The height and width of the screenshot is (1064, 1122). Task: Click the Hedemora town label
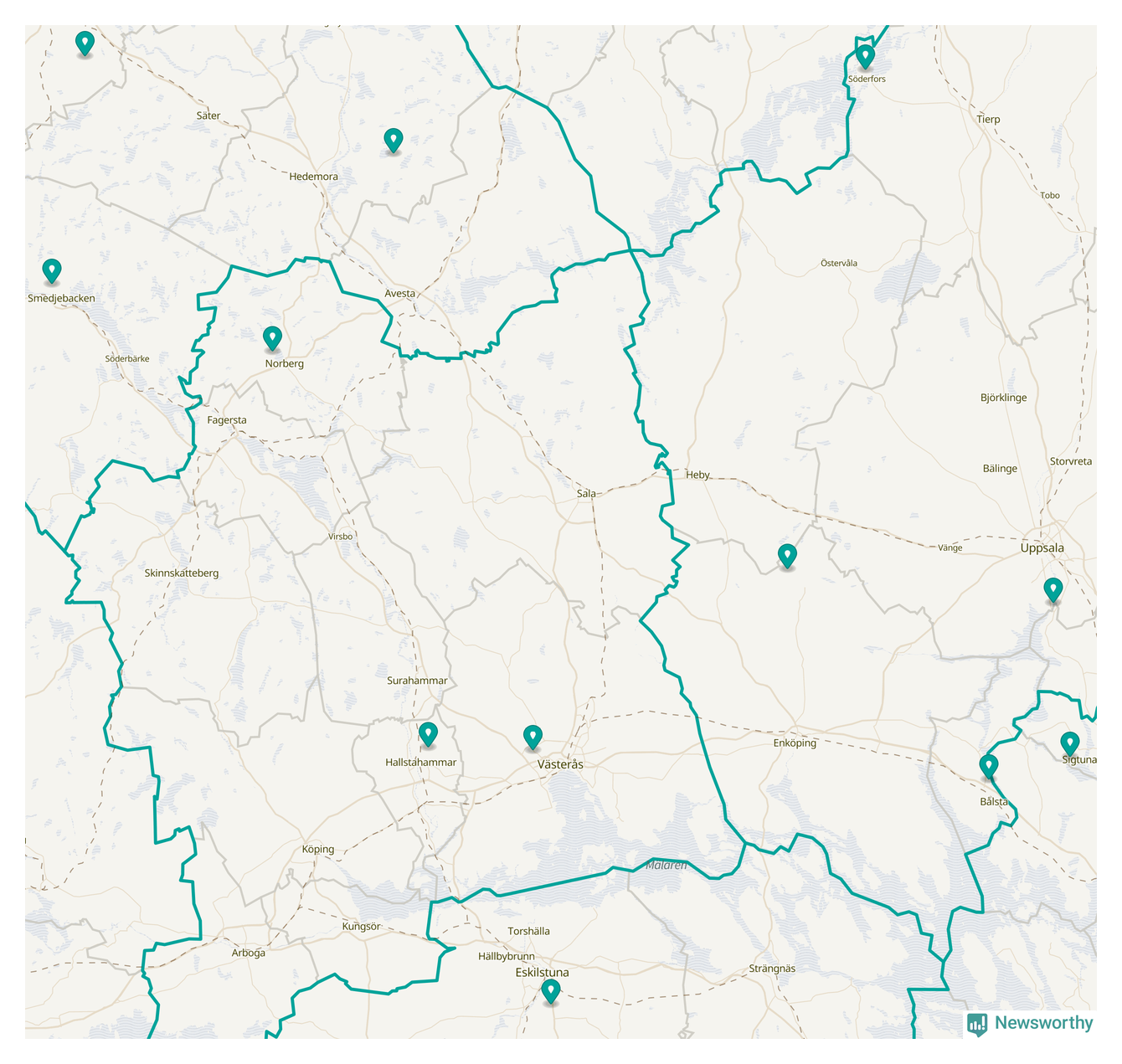(x=314, y=177)
